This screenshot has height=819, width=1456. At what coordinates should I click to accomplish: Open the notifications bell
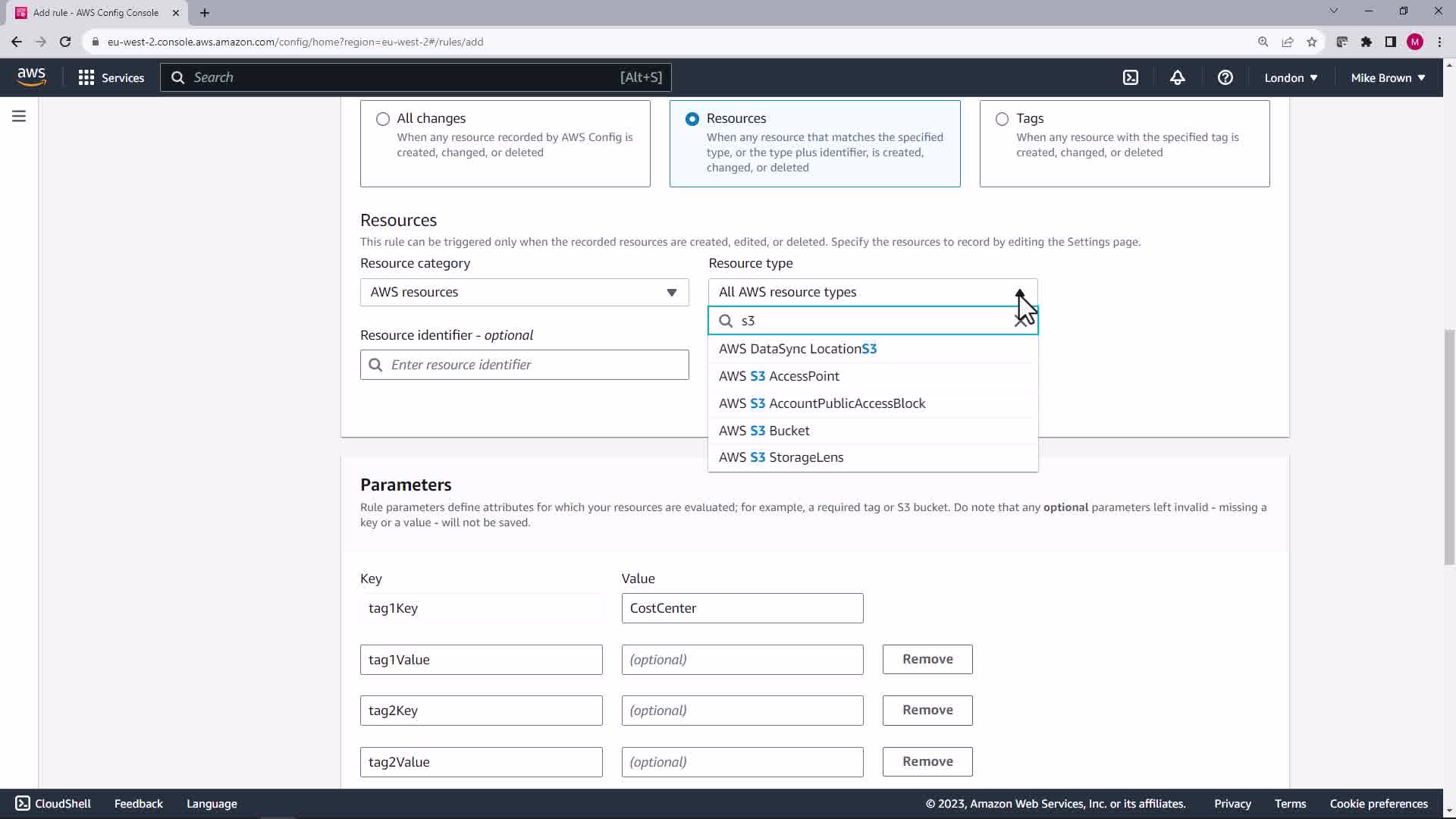tap(1177, 78)
